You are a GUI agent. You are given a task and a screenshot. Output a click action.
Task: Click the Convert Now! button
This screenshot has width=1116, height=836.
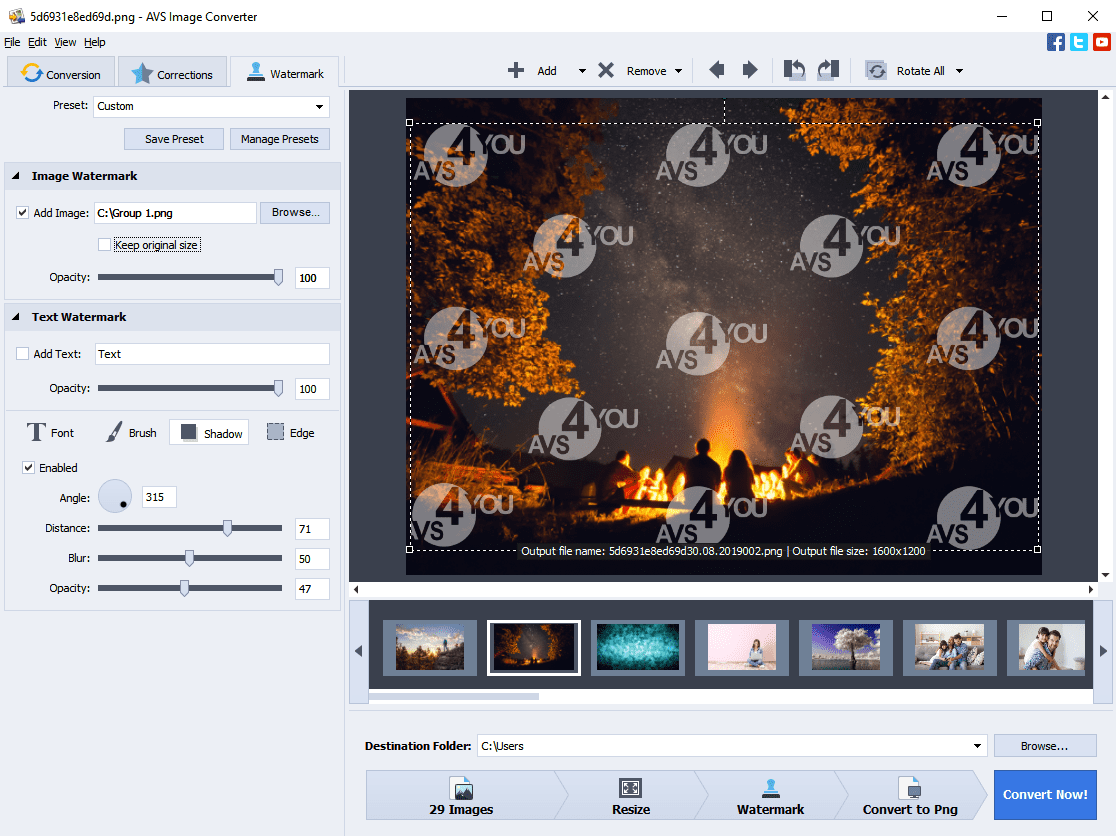pos(1045,795)
